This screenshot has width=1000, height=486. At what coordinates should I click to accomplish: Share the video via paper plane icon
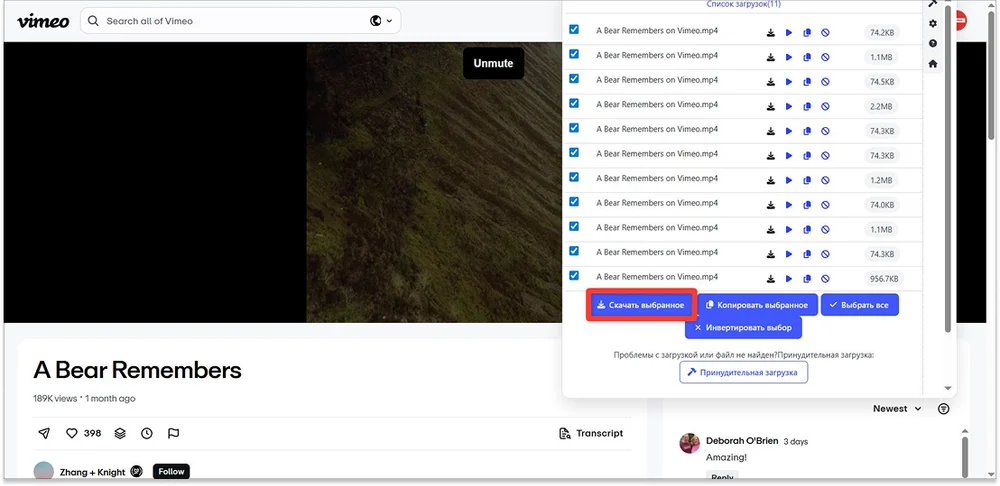tap(44, 433)
